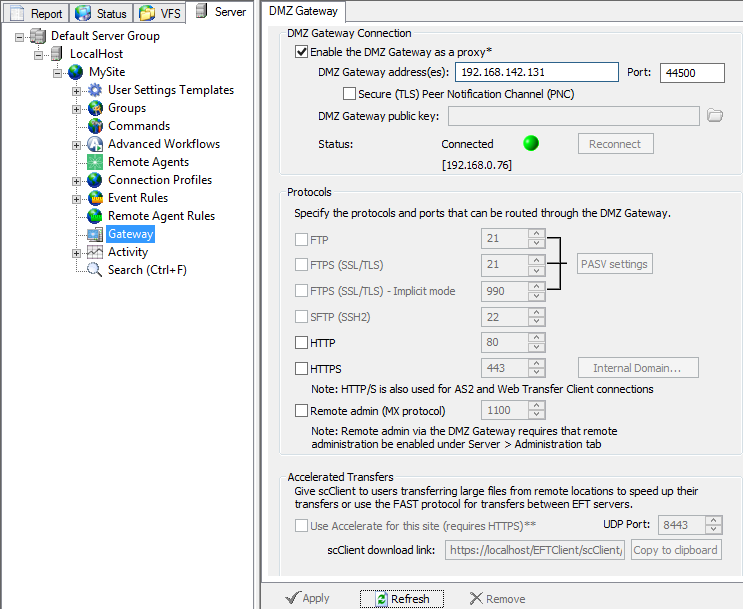Click the DMZ Gateway address input field
Image resolution: width=743 pixels, height=609 pixels.
536,73
